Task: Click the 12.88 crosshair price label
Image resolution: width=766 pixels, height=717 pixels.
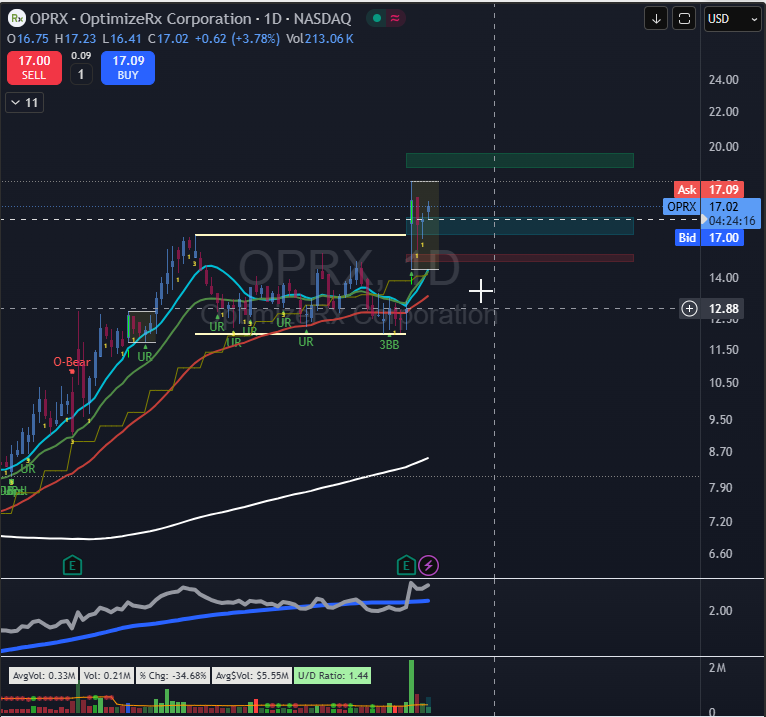Action: point(723,309)
